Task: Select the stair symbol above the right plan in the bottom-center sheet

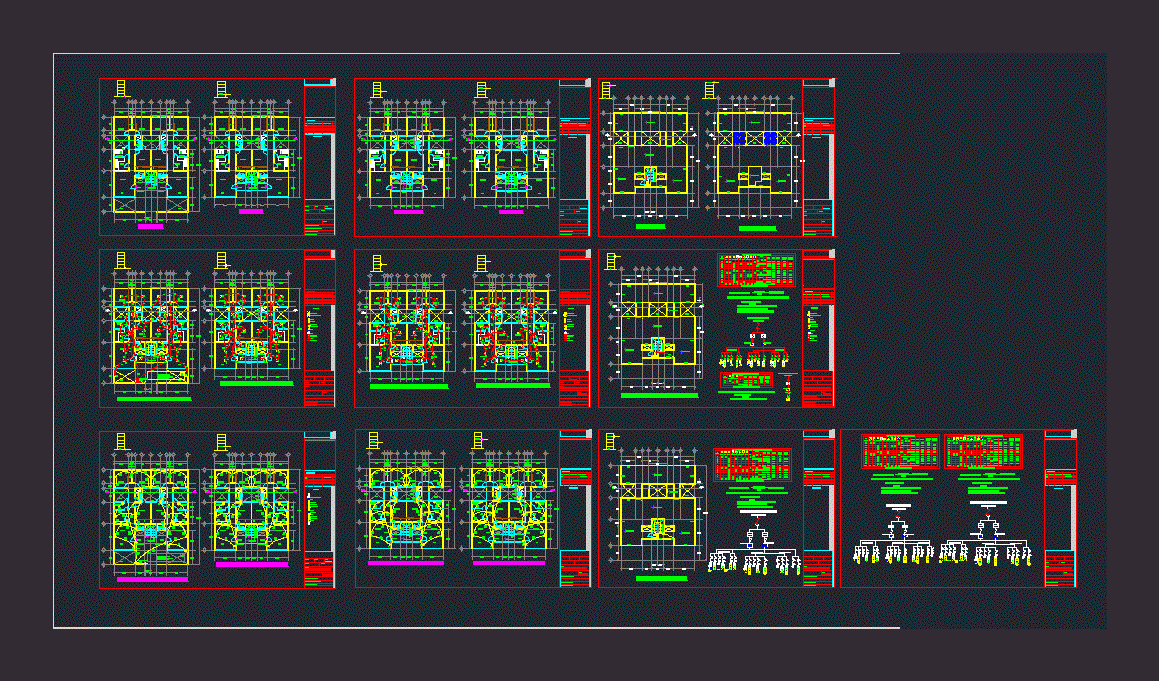Action: [x=479, y=440]
